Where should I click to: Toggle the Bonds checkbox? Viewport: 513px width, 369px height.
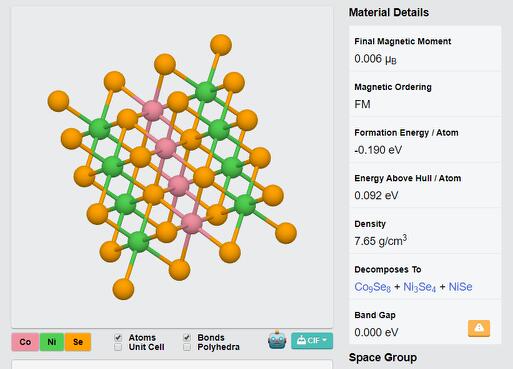coord(187,337)
